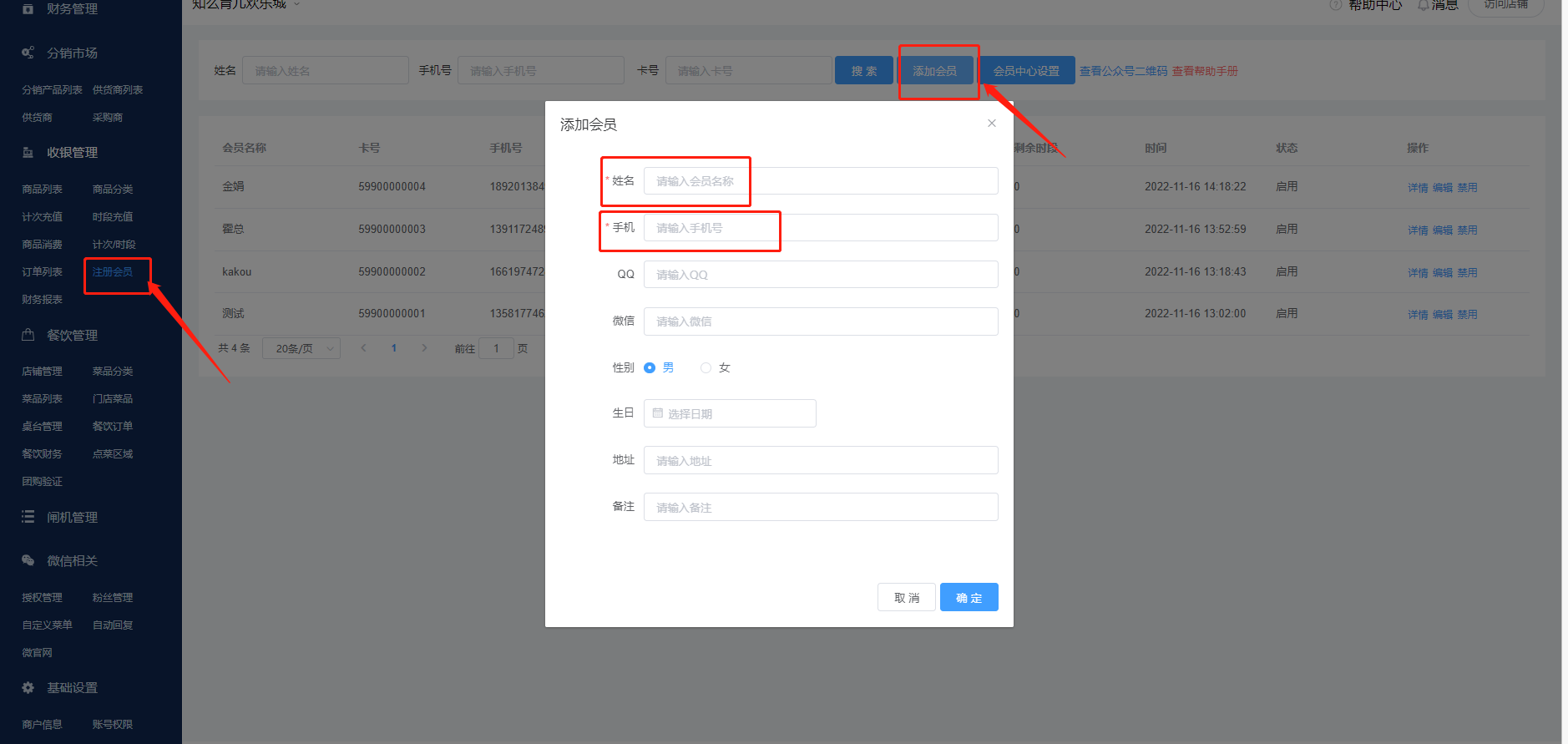Screen dimensions: 1568x744
Task: Open 商品列表 in the sidebar menu
Action: click(42, 190)
